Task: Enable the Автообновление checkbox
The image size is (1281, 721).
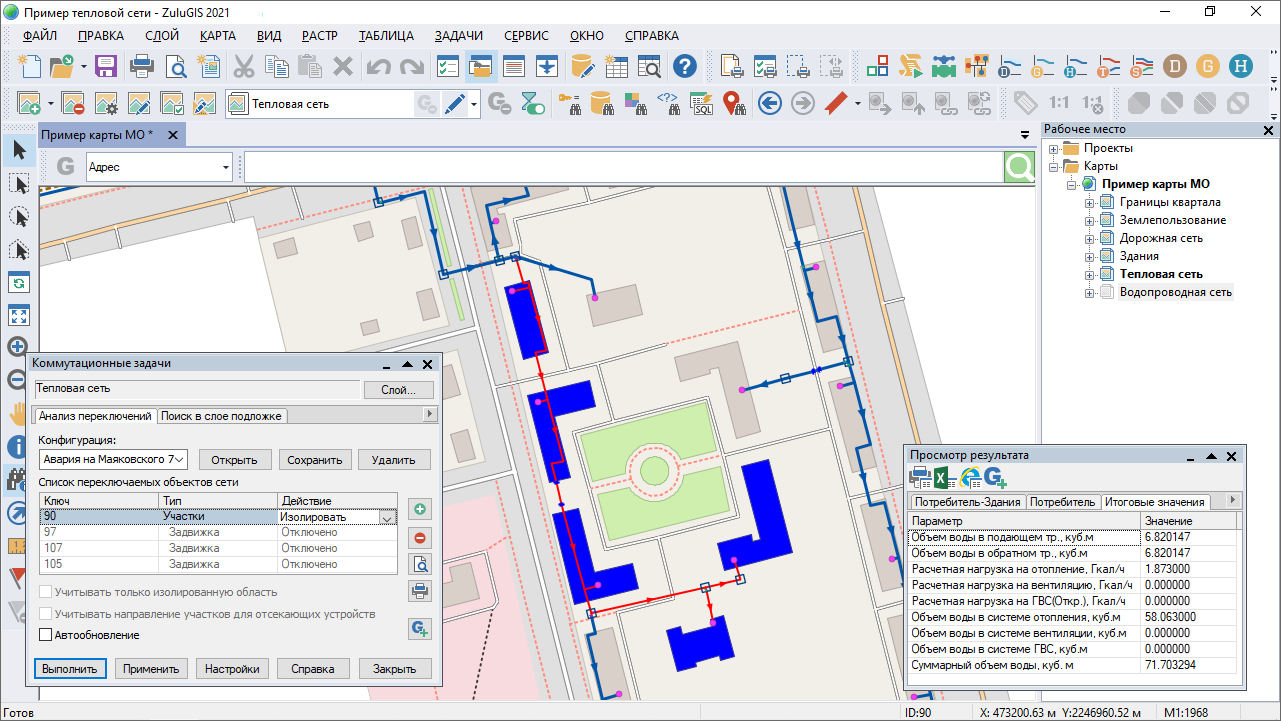Action: pyautogui.click(x=45, y=635)
